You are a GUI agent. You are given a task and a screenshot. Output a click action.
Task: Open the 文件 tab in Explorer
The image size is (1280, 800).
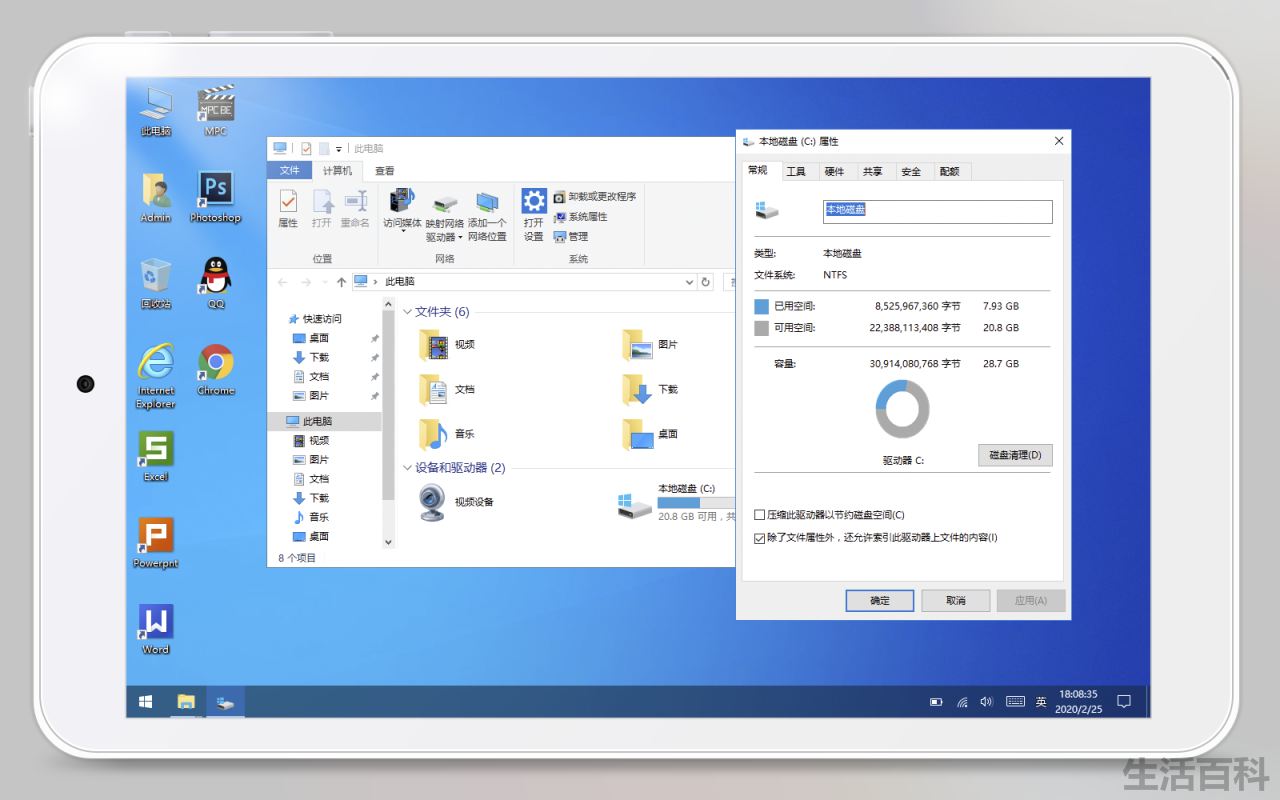tap(289, 171)
